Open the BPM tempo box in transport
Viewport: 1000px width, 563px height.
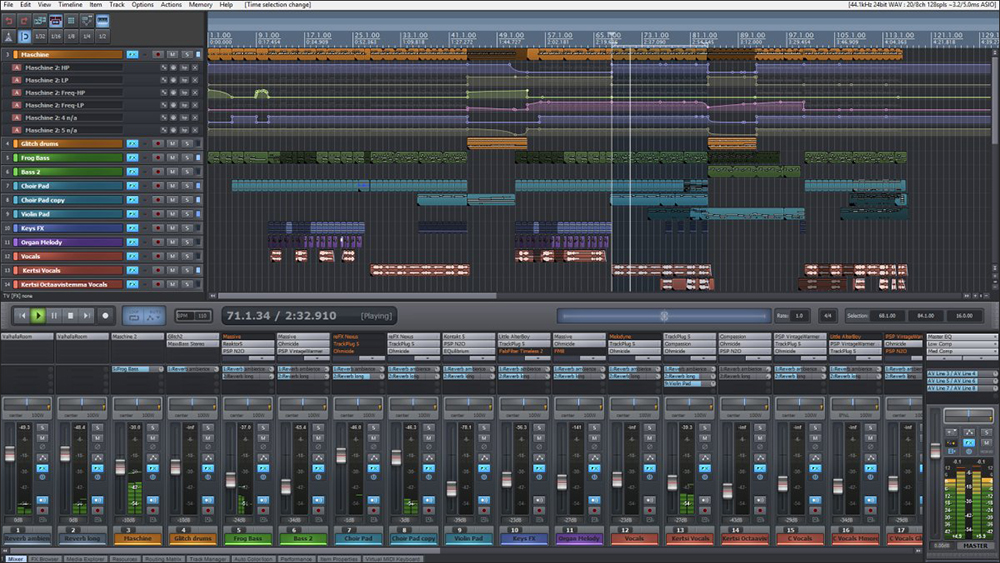coord(196,315)
